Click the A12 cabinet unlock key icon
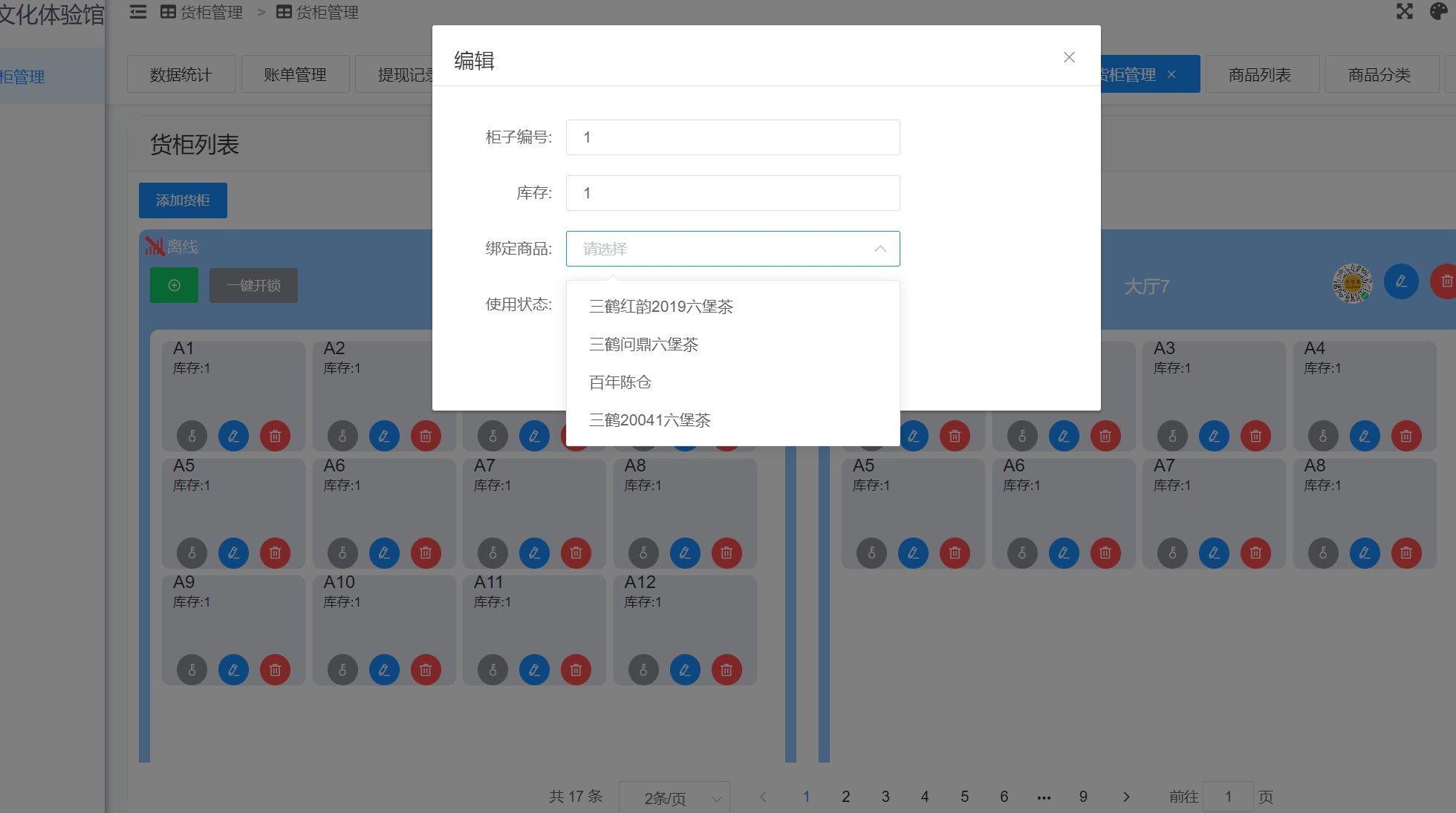 click(643, 670)
